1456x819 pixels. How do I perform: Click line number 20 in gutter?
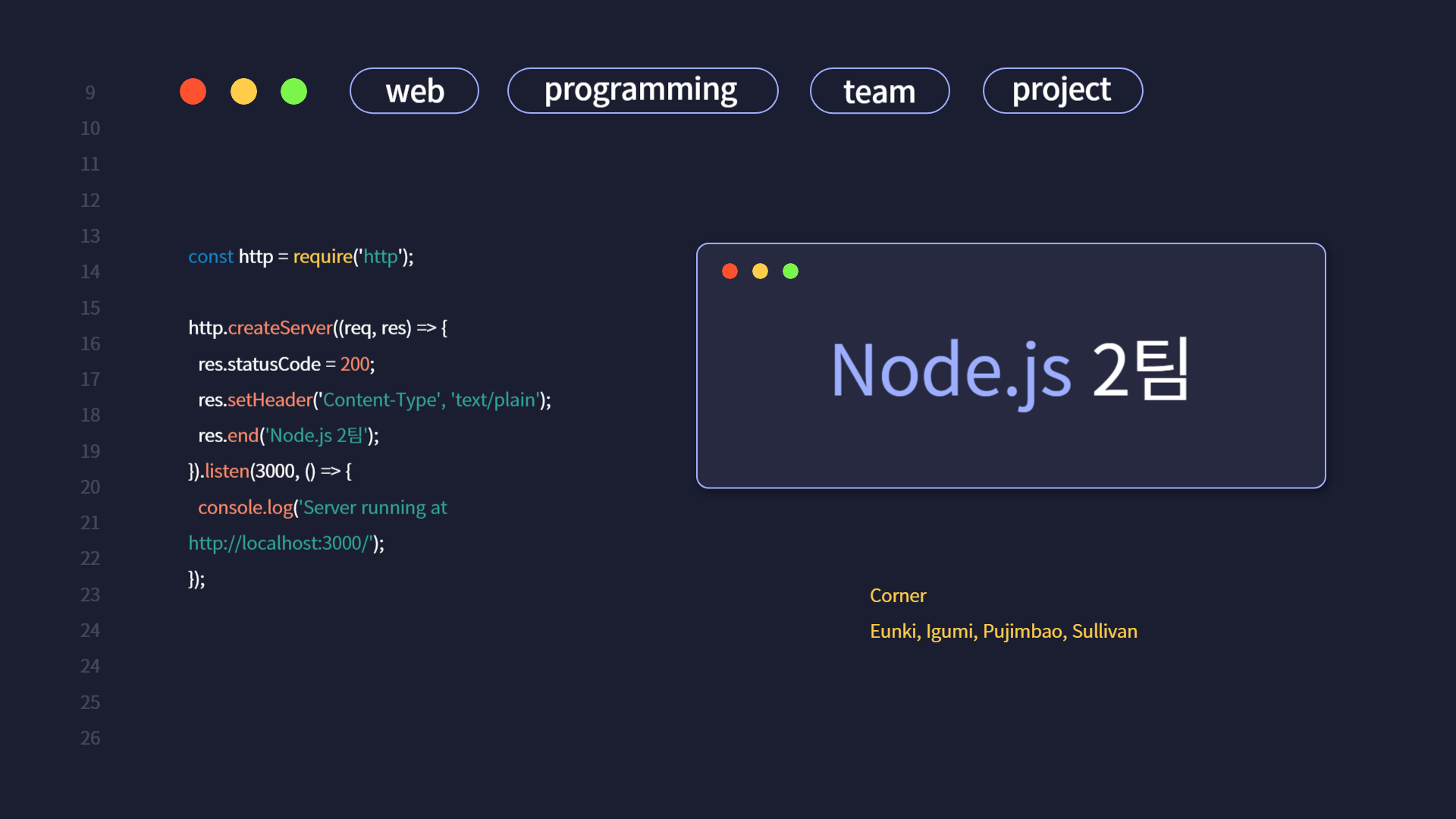pyautogui.click(x=90, y=487)
